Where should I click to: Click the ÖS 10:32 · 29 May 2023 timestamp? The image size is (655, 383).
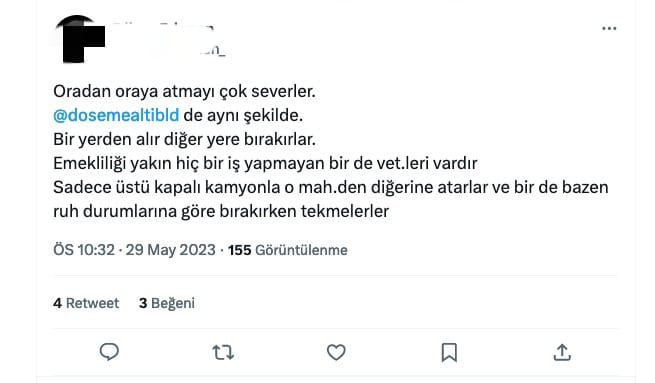pyautogui.click(x=134, y=250)
